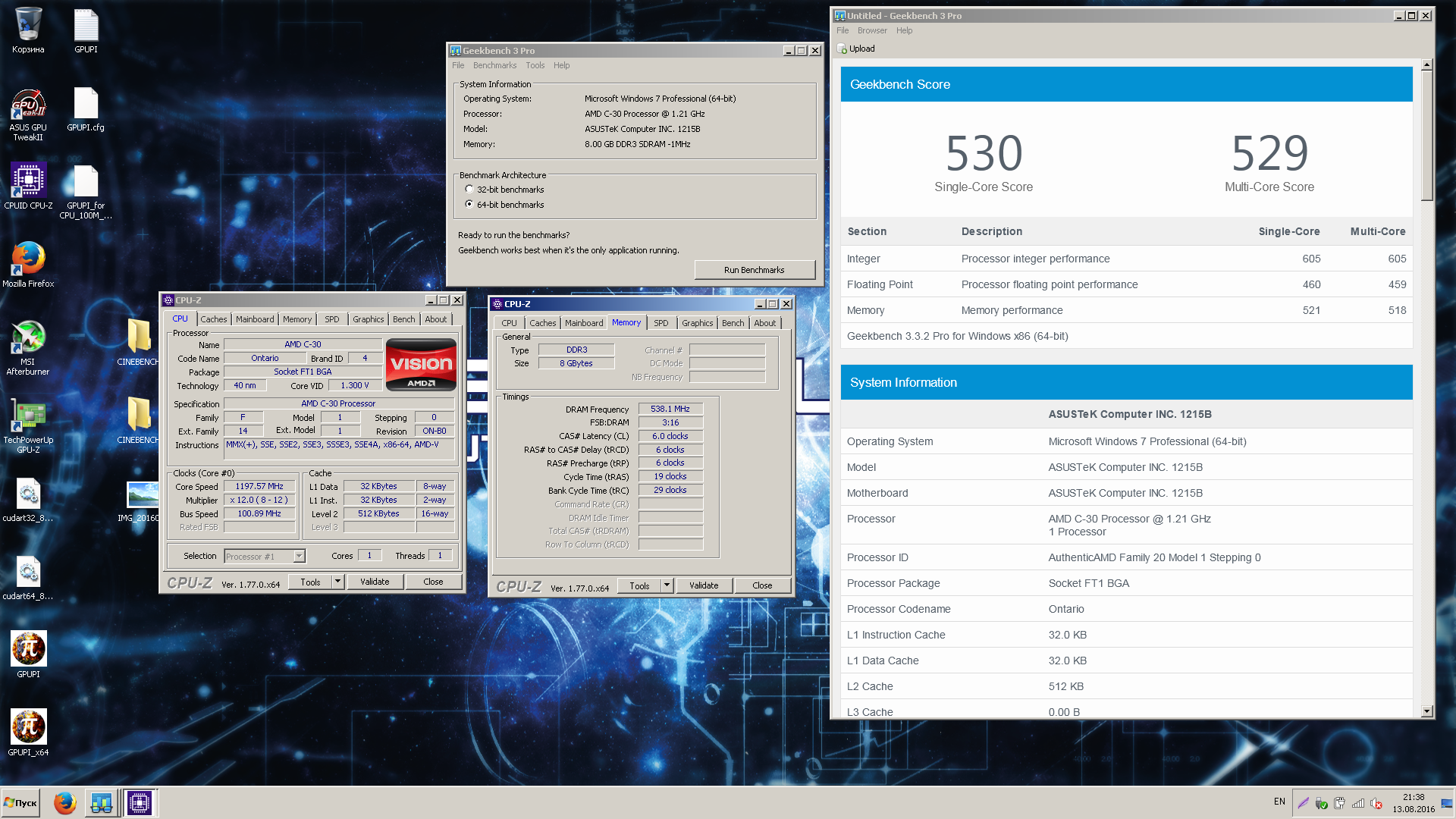Viewport: 1456px width, 819px height.
Task: Switch to the Bench tab in the left CPU-Z window
Action: click(403, 319)
